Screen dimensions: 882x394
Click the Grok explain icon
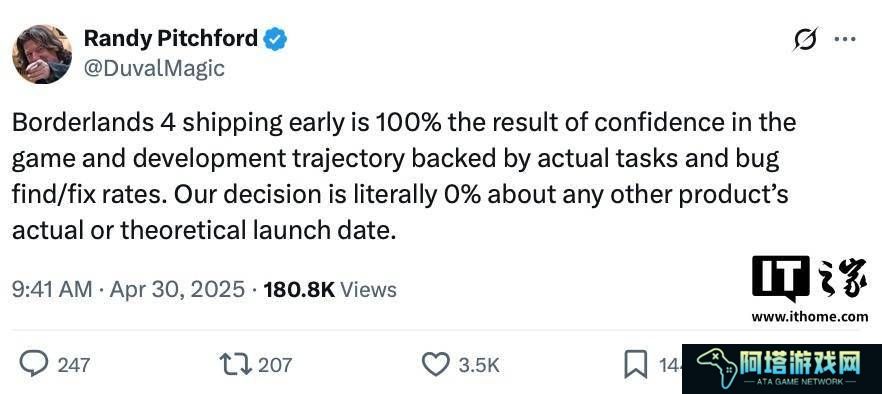click(x=806, y=39)
